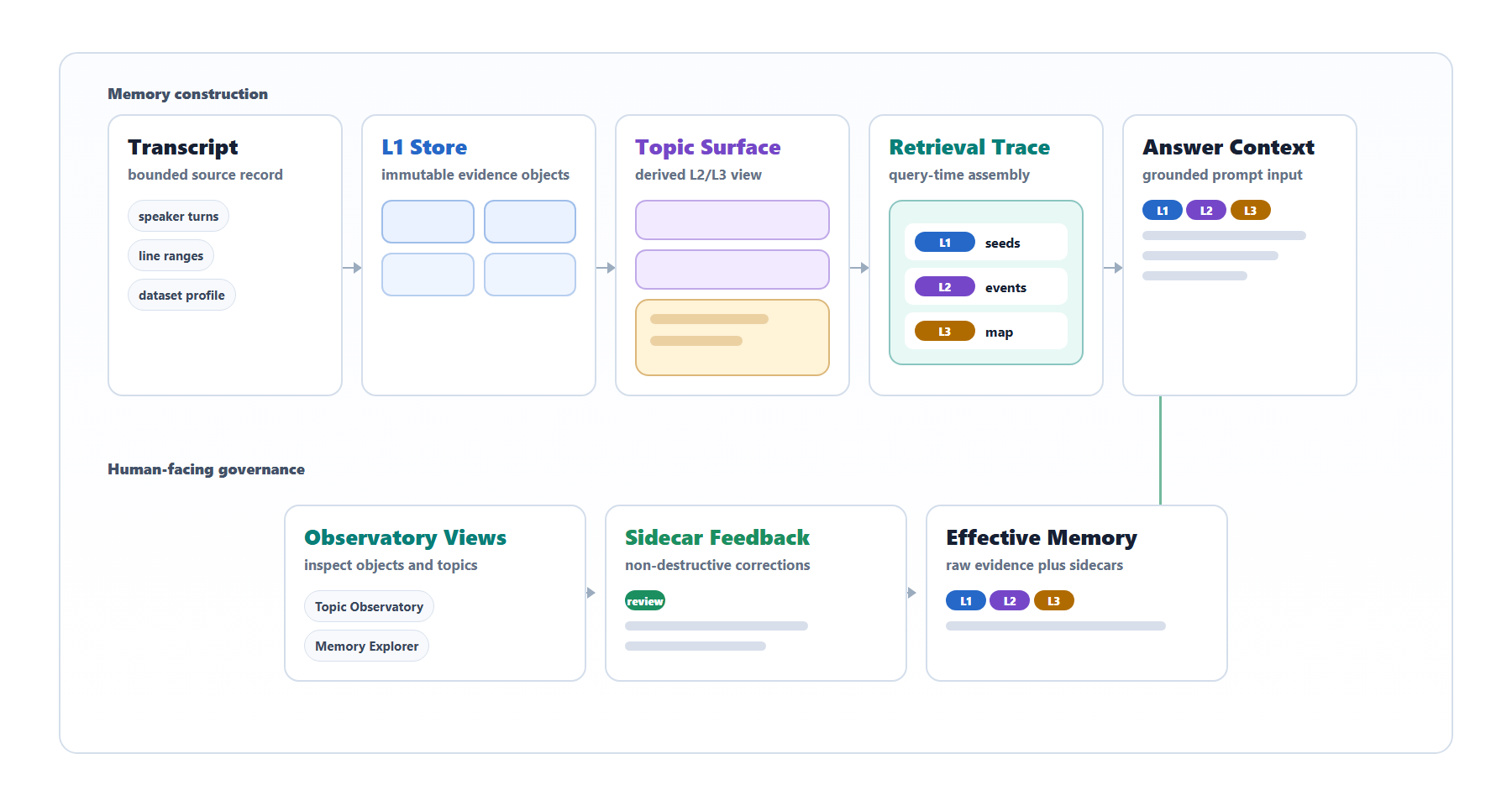Click the "seeds" label in Retrieval Trace
The width and height of the screenshot is (1512, 806).
[x=1003, y=243]
